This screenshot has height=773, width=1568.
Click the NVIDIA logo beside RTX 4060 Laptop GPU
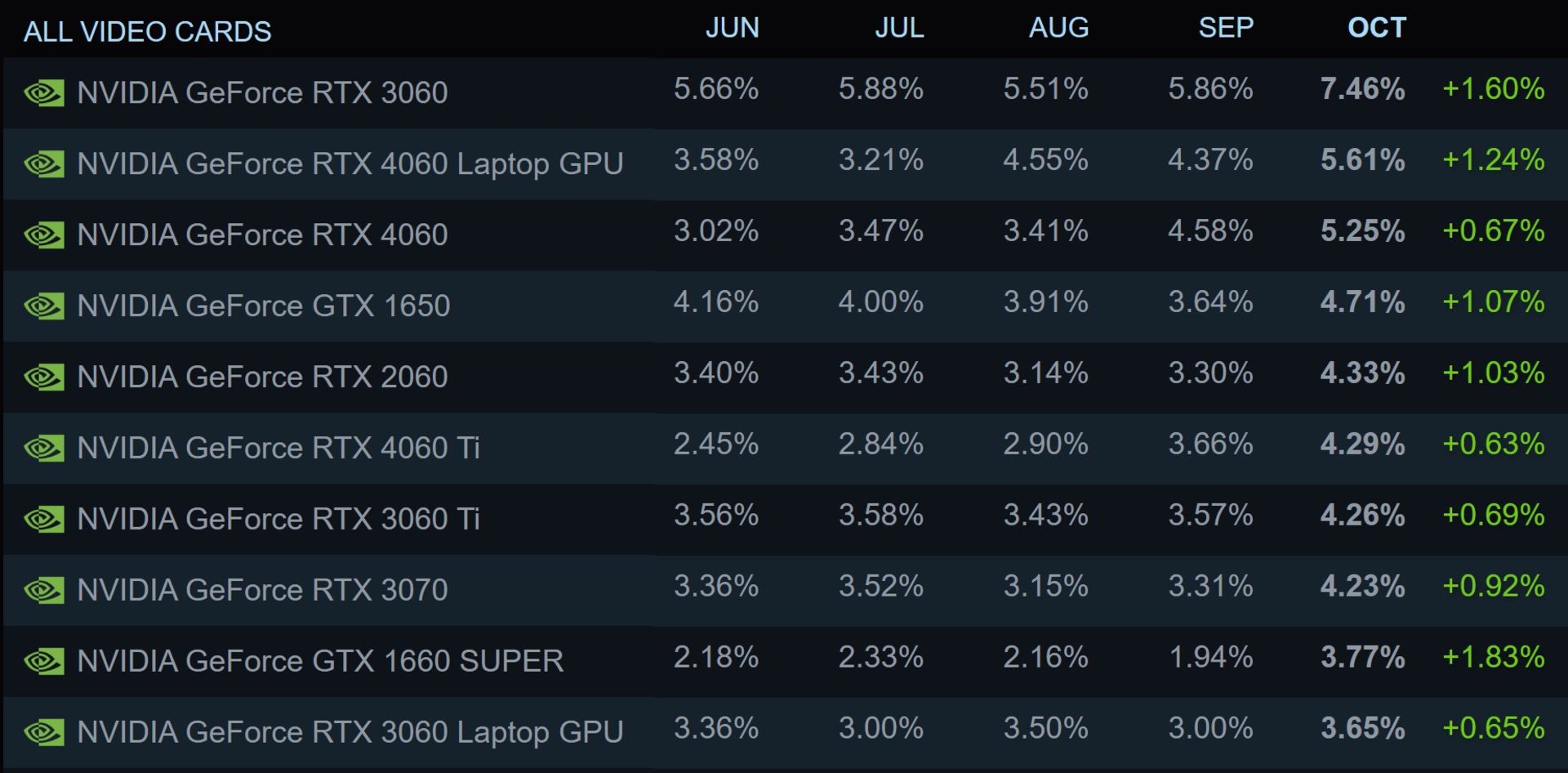coord(44,164)
